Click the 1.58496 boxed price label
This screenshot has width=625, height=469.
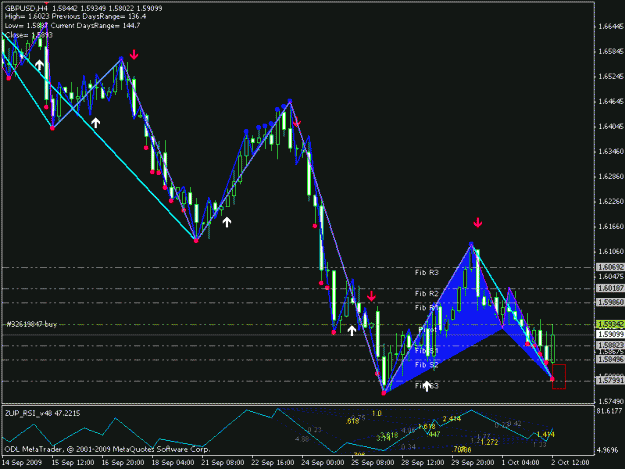click(x=610, y=359)
